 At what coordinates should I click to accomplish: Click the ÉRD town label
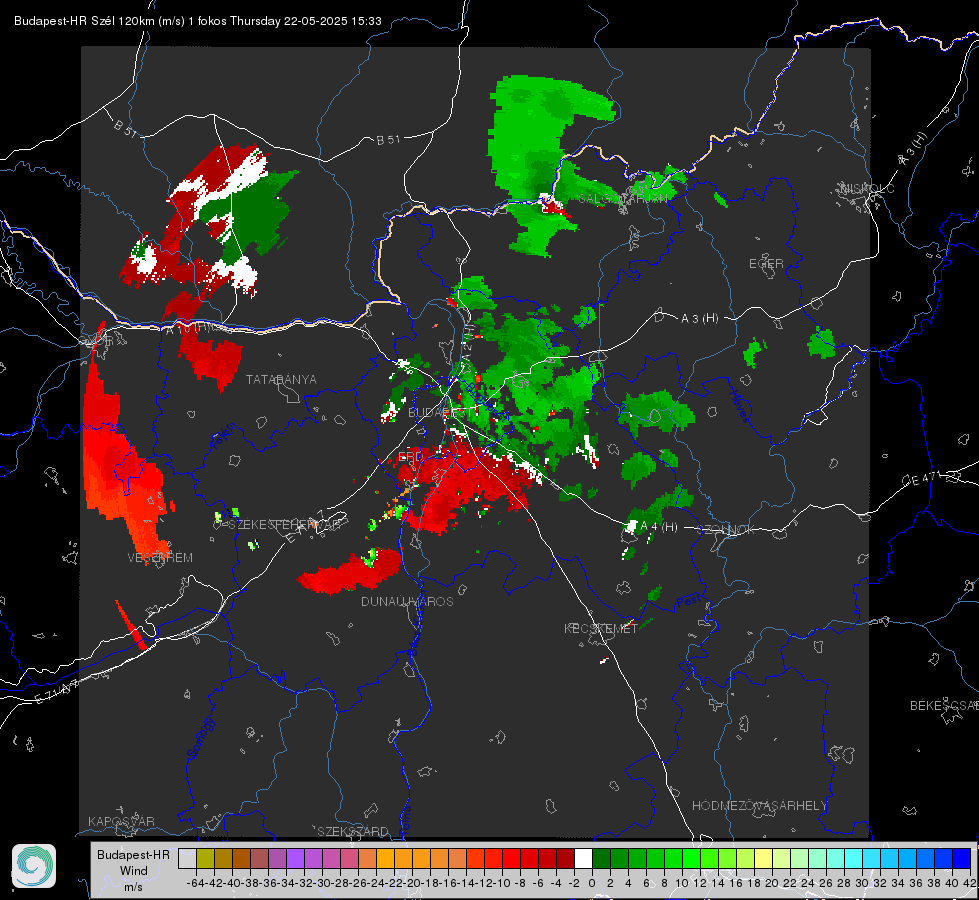coord(410,457)
